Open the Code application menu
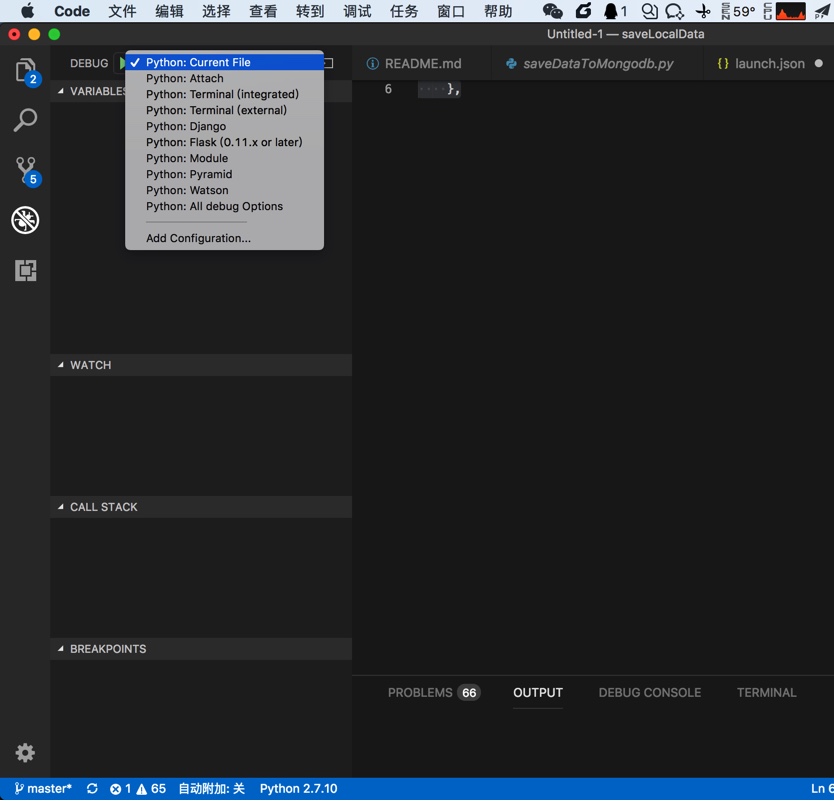The height and width of the screenshot is (801, 834). (72, 11)
